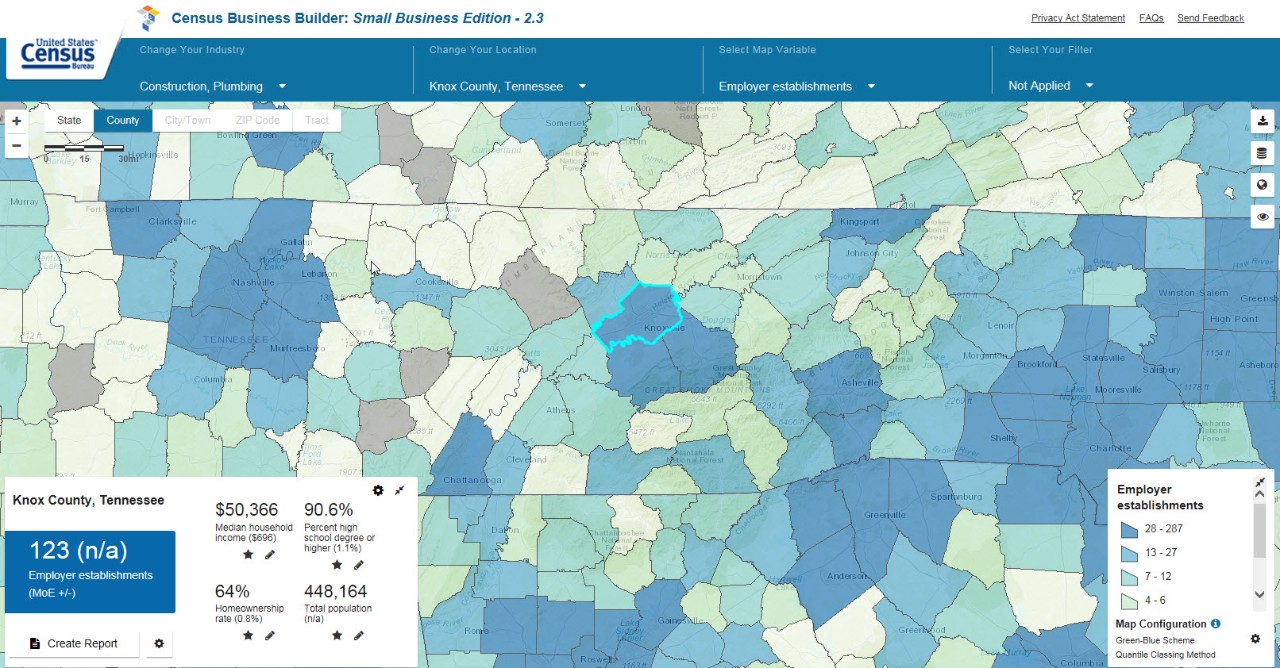Click the Clarksville label on the map
This screenshot has width=1280, height=668.
172,222
